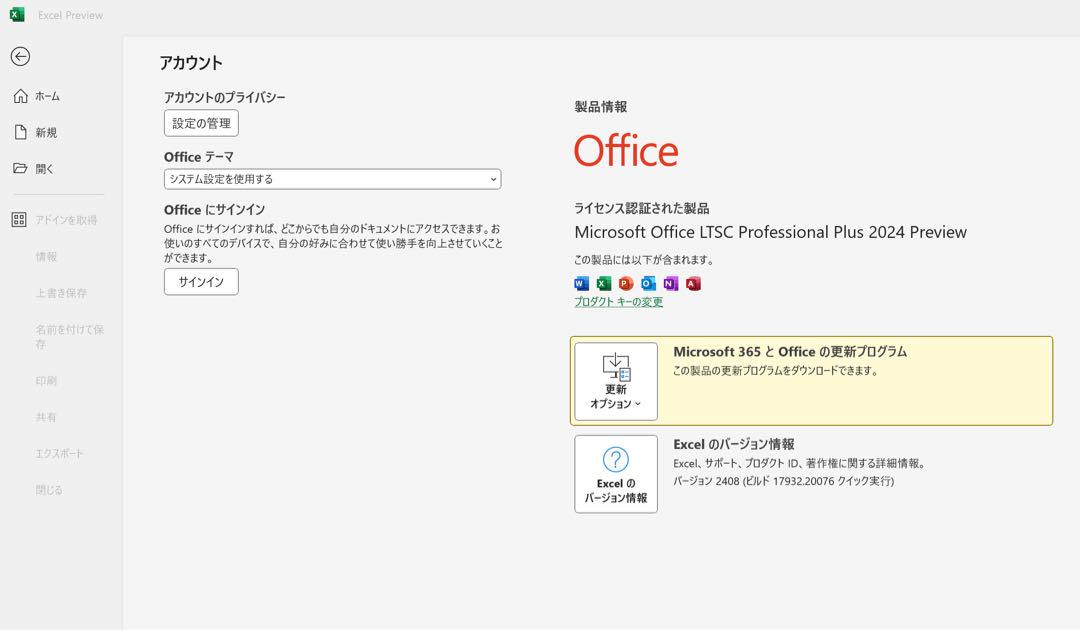Click the アカウント page heading
1080x630 pixels.
point(191,63)
